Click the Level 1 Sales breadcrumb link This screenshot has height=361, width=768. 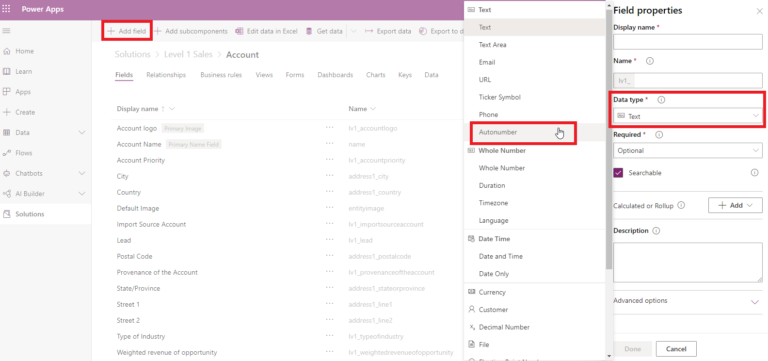[x=188, y=54]
